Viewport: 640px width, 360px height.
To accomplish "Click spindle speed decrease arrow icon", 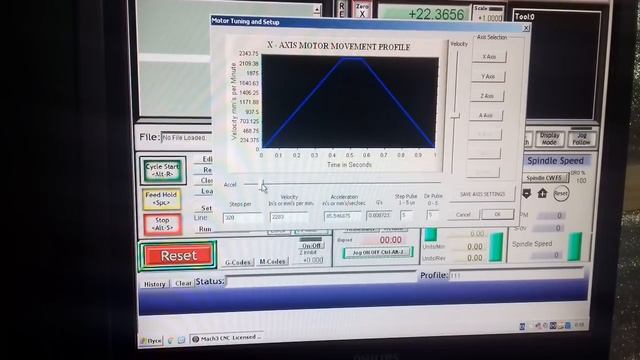I will pos(527,193).
